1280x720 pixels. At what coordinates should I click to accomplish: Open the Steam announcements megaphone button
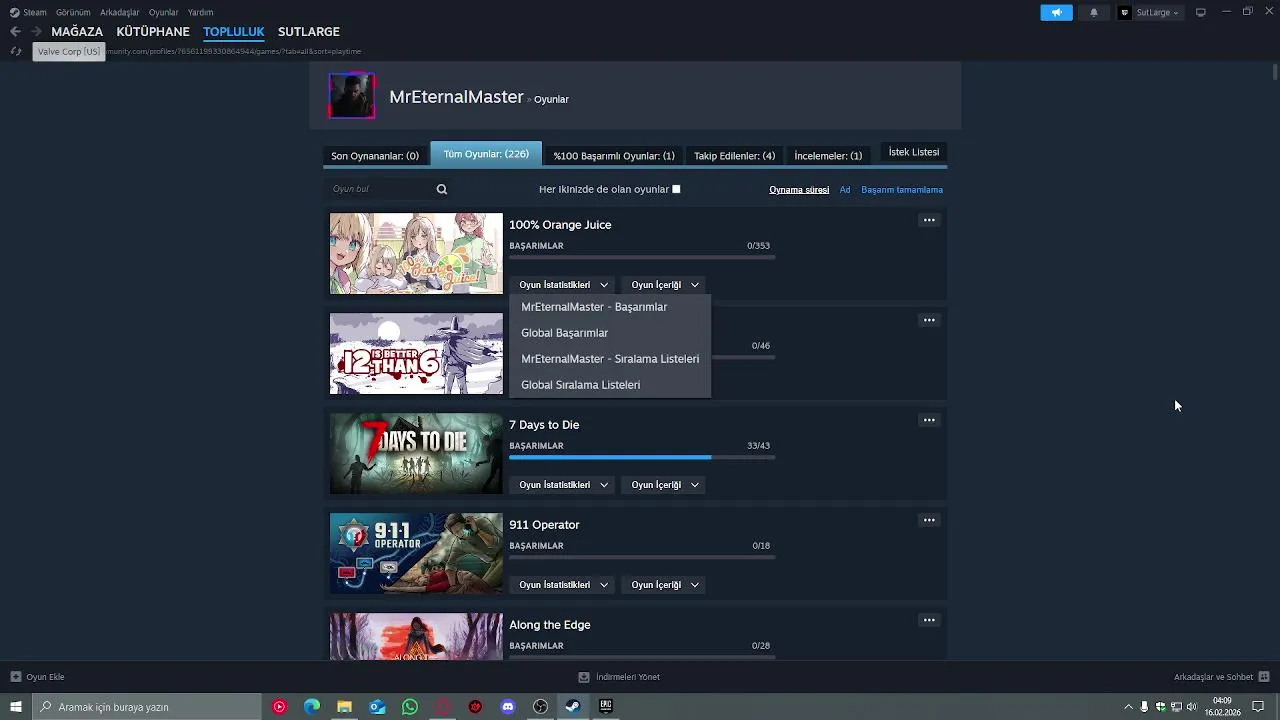(x=1056, y=12)
